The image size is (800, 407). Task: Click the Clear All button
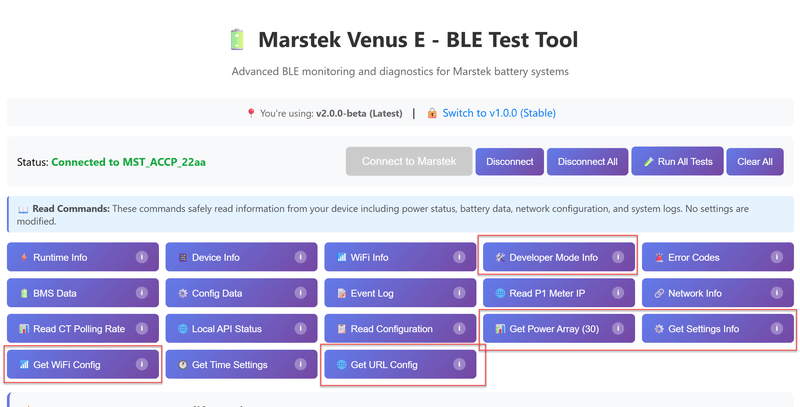755,162
